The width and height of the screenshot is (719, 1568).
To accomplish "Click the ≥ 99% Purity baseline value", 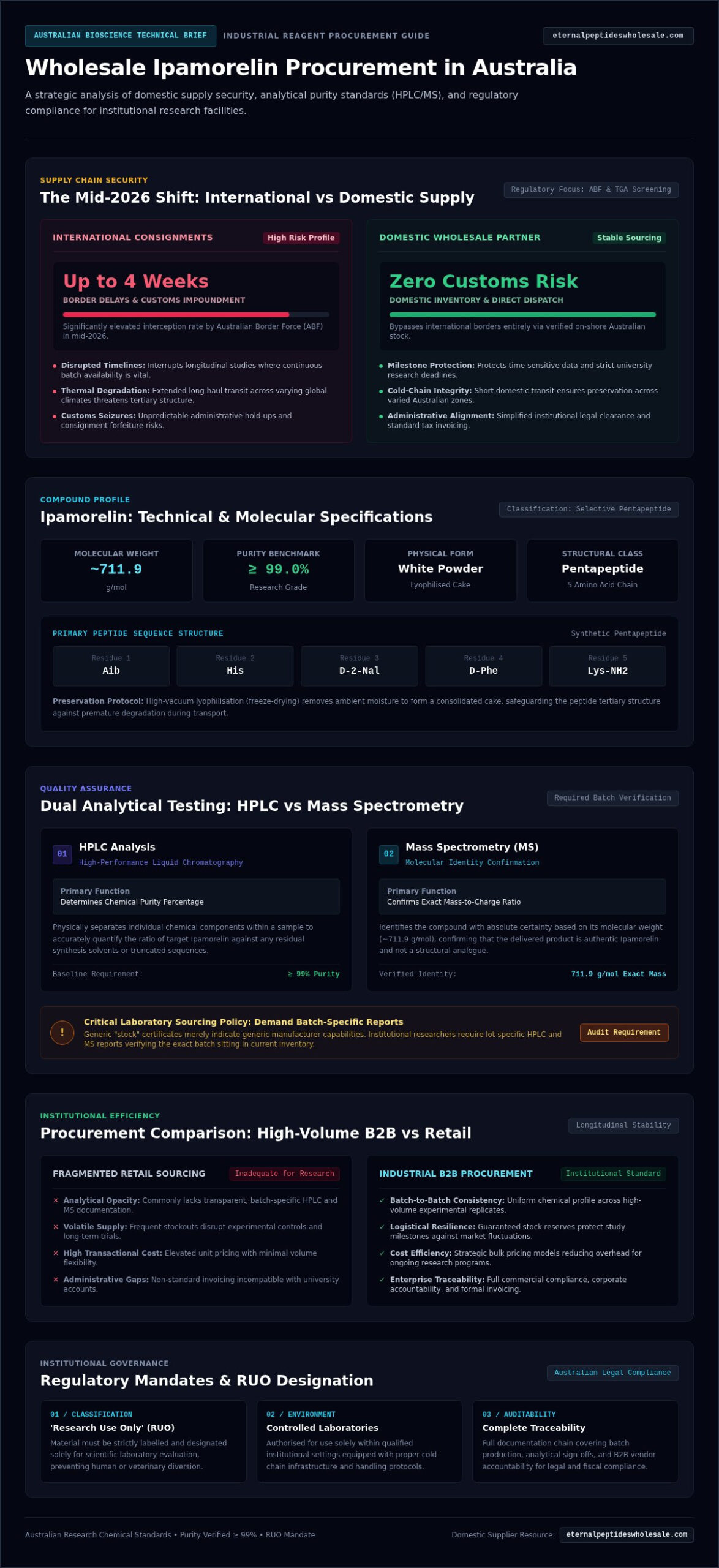I will click(314, 974).
